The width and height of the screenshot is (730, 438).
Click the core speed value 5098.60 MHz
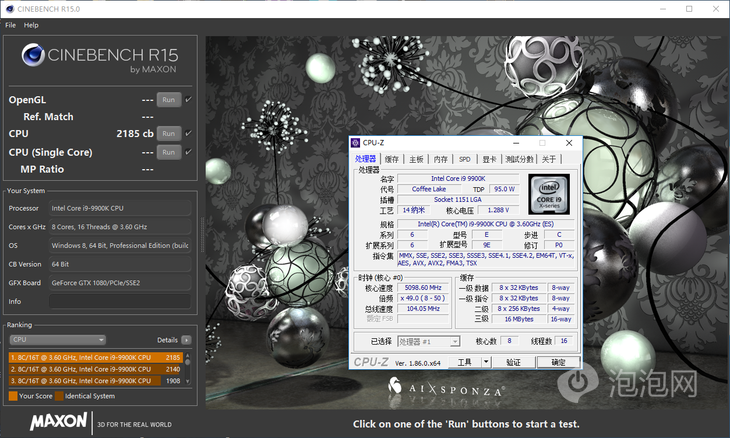(x=423, y=288)
